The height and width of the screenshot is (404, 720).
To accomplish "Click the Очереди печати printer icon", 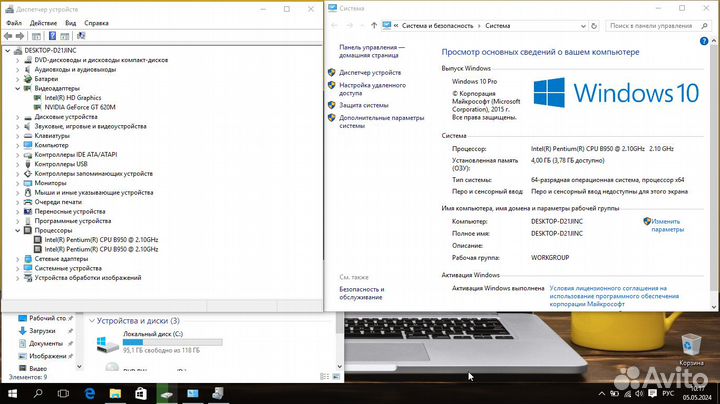I will pyautogui.click(x=28, y=202).
